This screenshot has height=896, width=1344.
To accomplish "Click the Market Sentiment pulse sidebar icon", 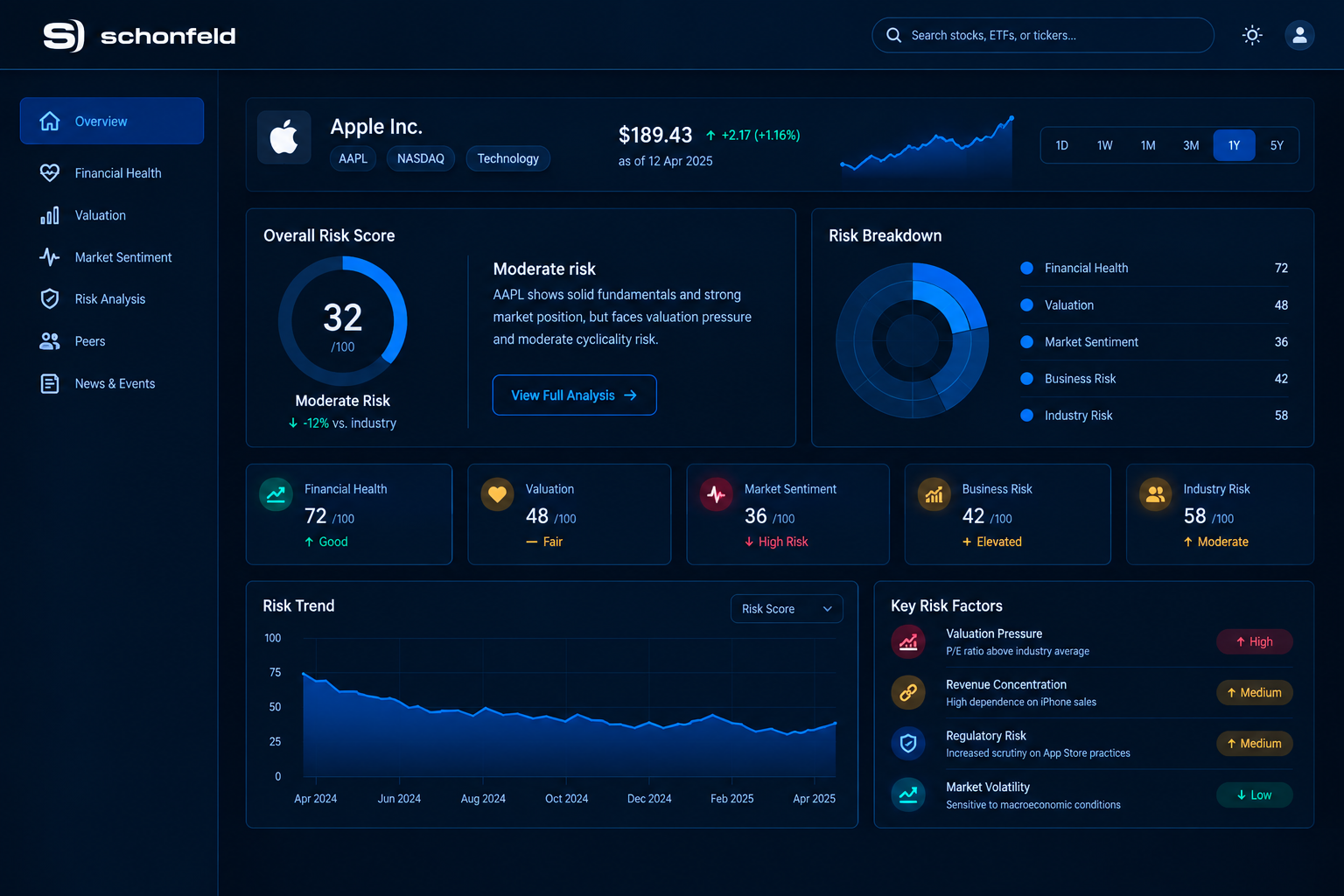I will coord(50,257).
